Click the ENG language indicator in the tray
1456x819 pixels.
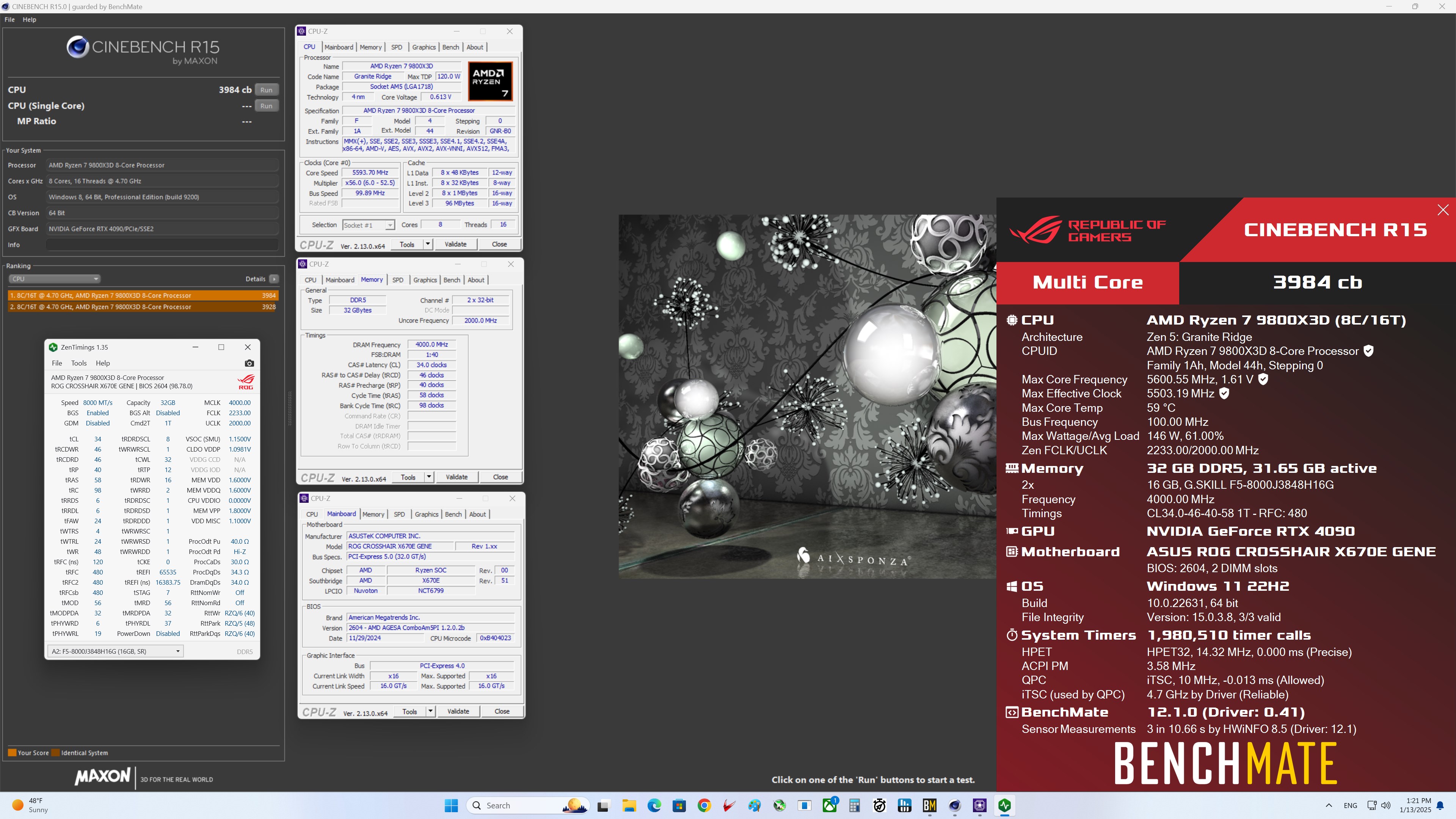point(1351,805)
